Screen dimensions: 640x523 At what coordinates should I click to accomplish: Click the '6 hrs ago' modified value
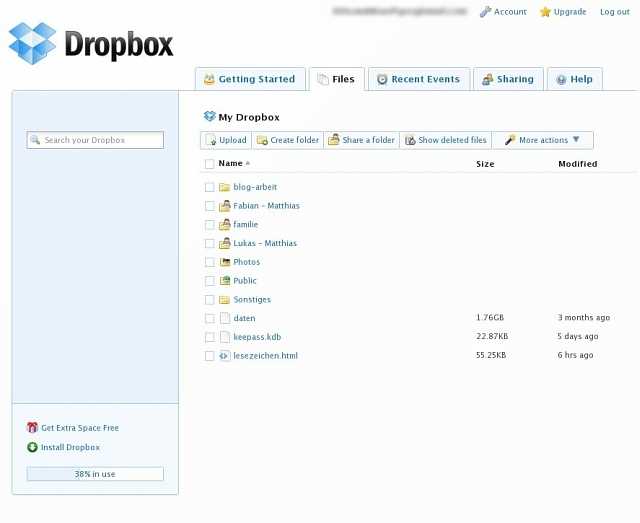click(576, 355)
